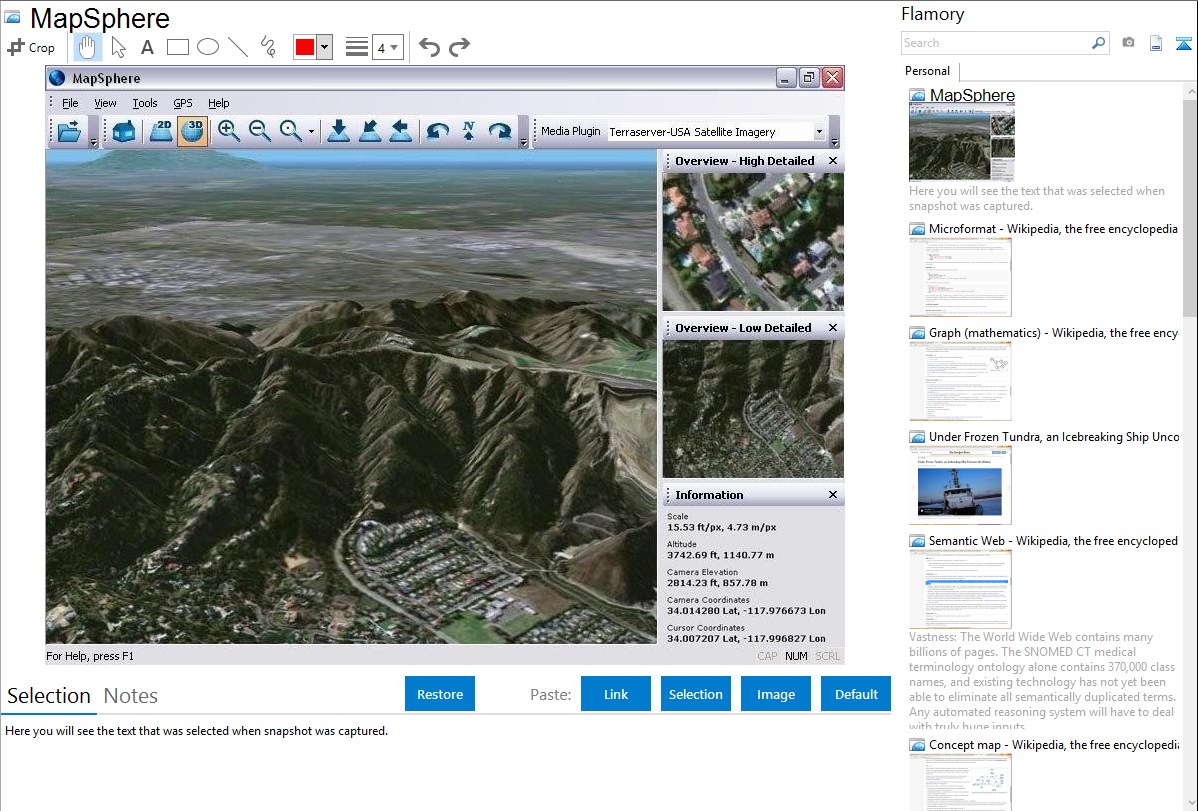Switch to the Selection tab
Screen dimensions: 1198x811
pos(49,696)
